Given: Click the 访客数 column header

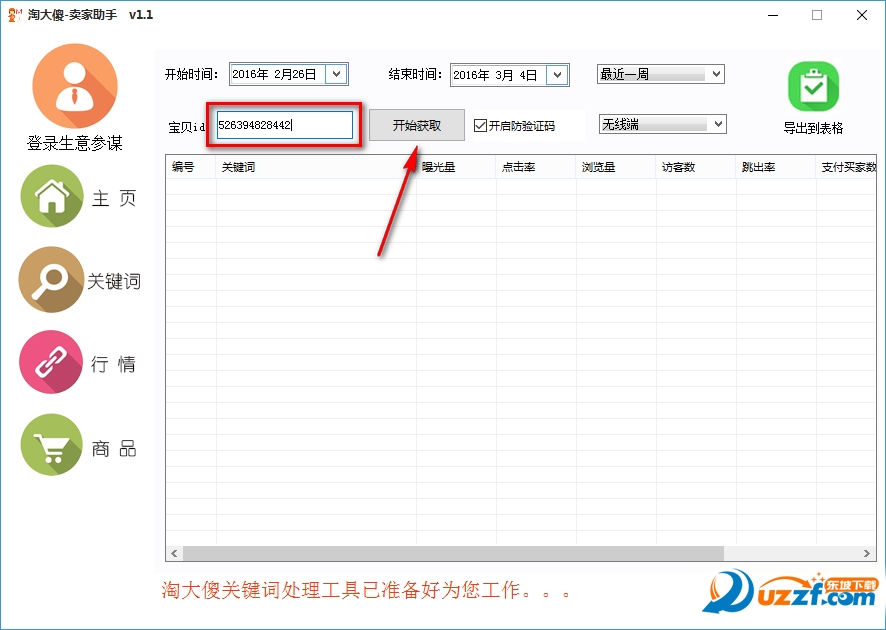Looking at the screenshot, I should [x=696, y=167].
